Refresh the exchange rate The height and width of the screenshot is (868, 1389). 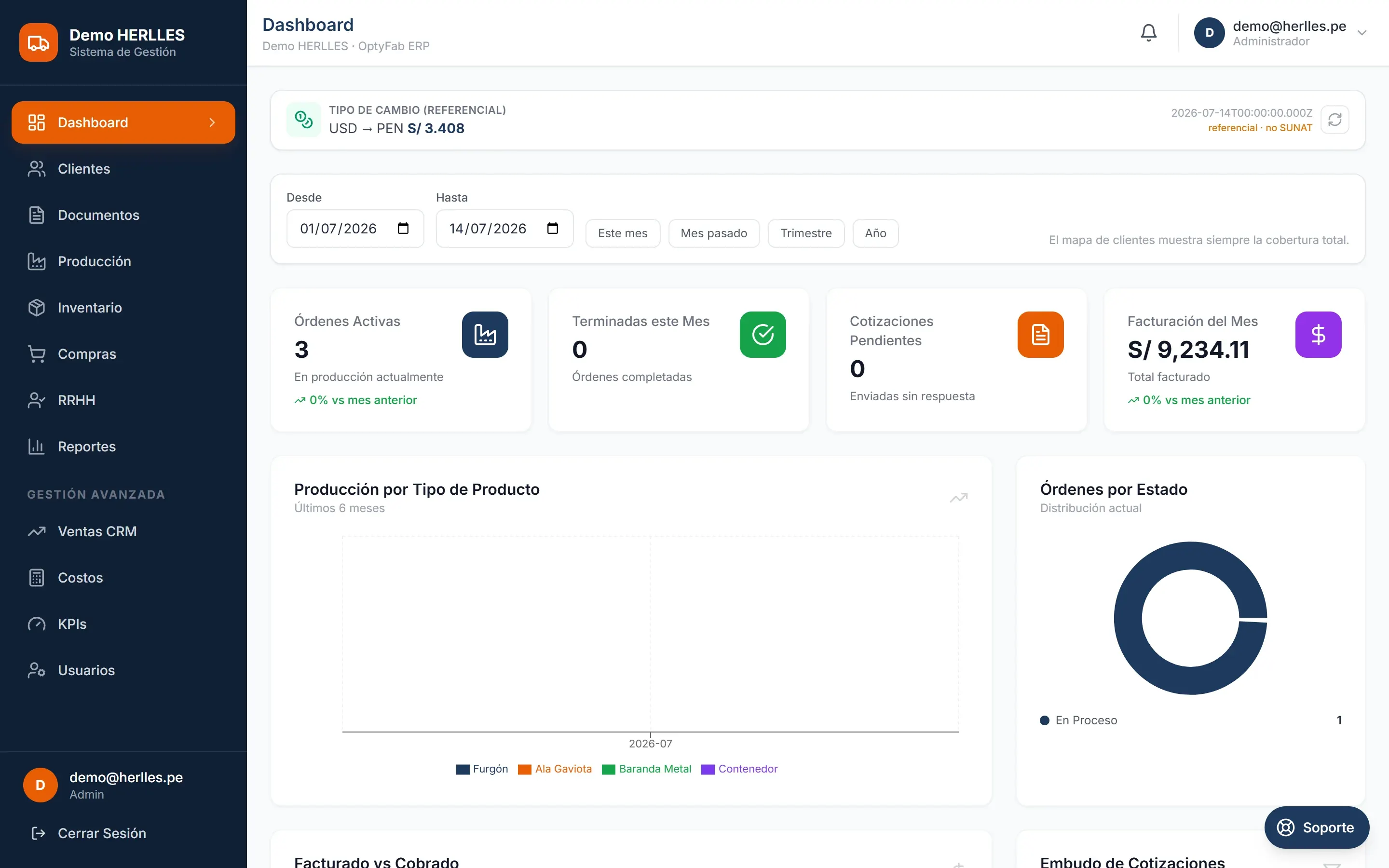1335,120
